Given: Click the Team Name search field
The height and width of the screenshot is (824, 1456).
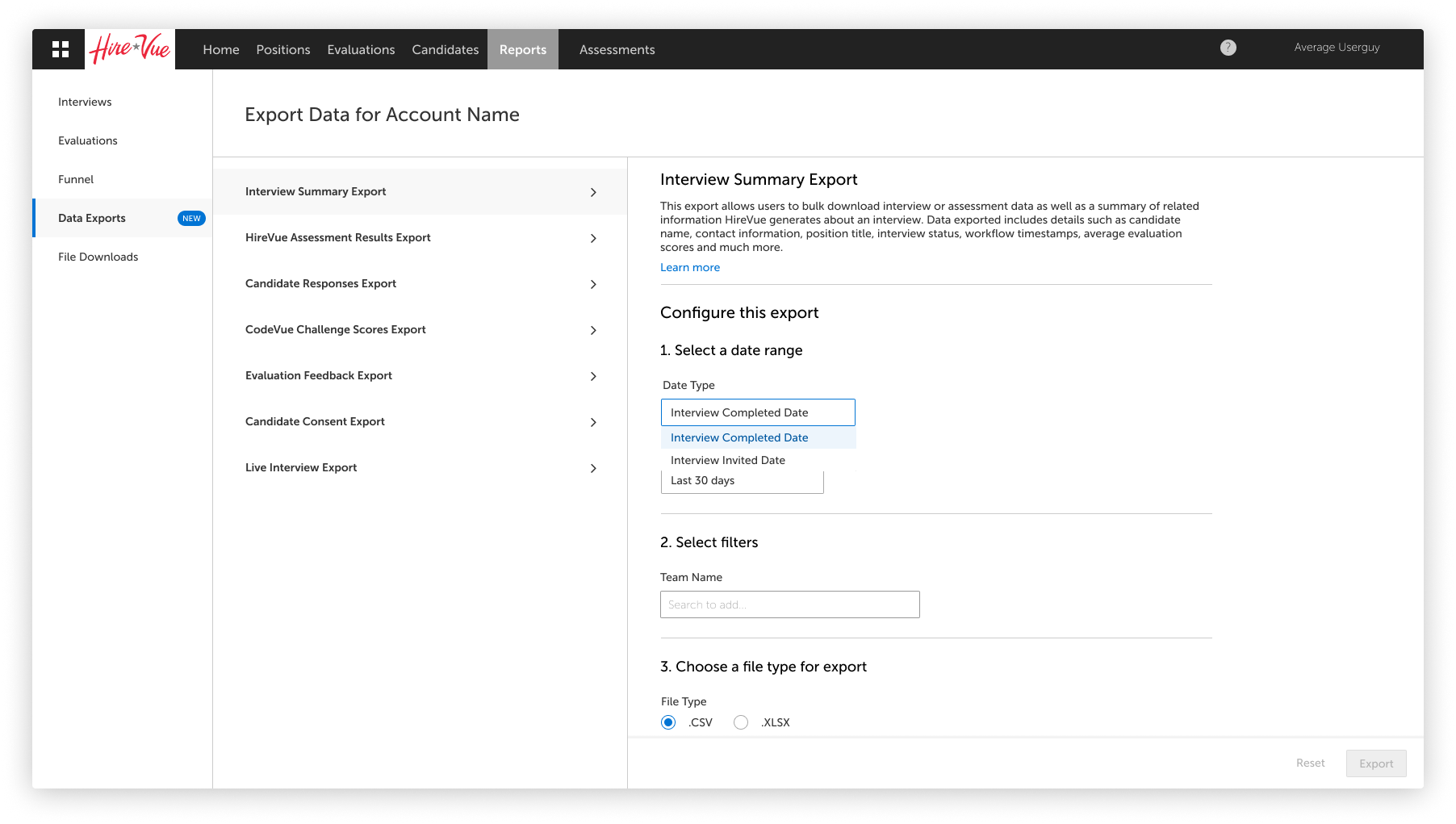Looking at the screenshot, I should point(790,604).
